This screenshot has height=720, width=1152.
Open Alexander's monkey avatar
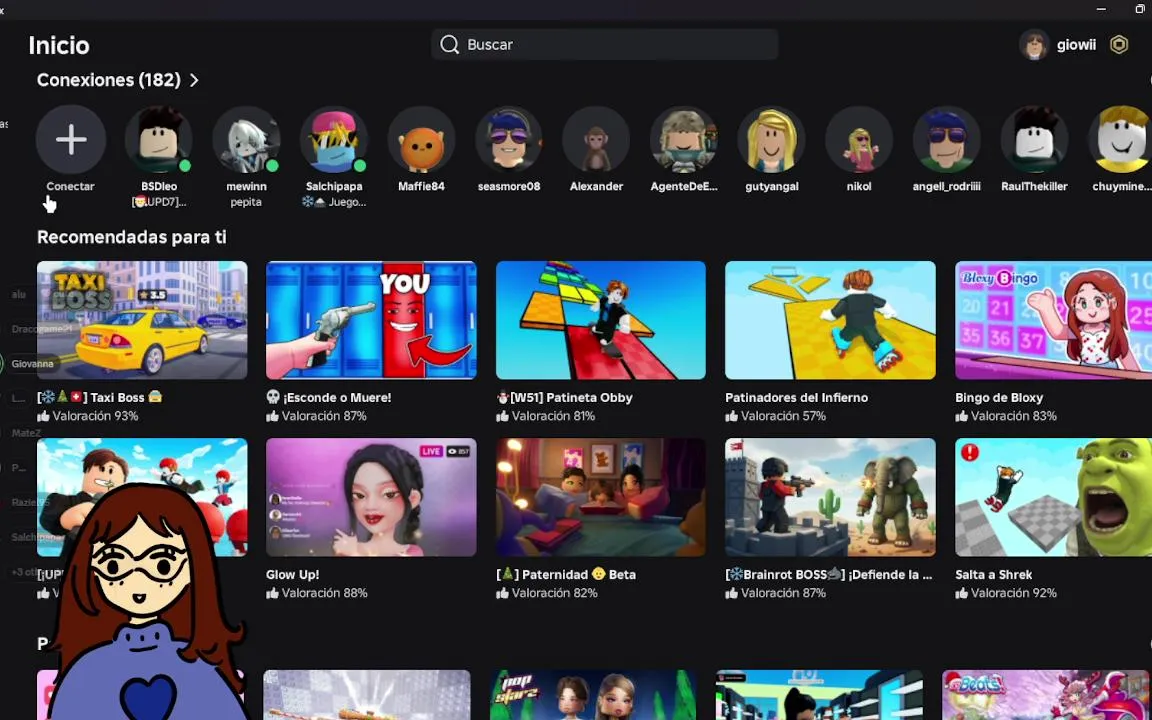point(596,140)
